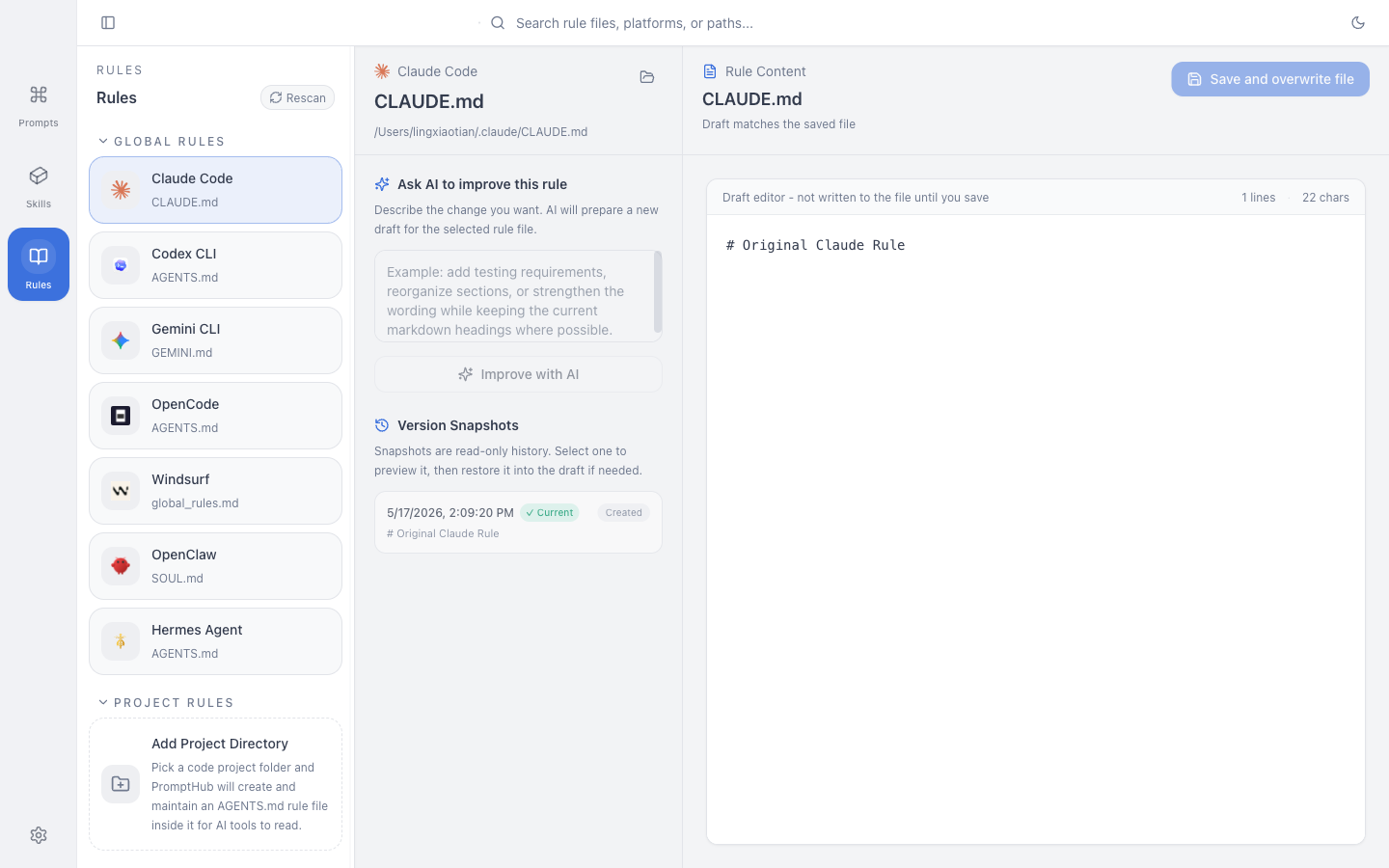Select the Codex CLI rule icon

tap(121, 265)
